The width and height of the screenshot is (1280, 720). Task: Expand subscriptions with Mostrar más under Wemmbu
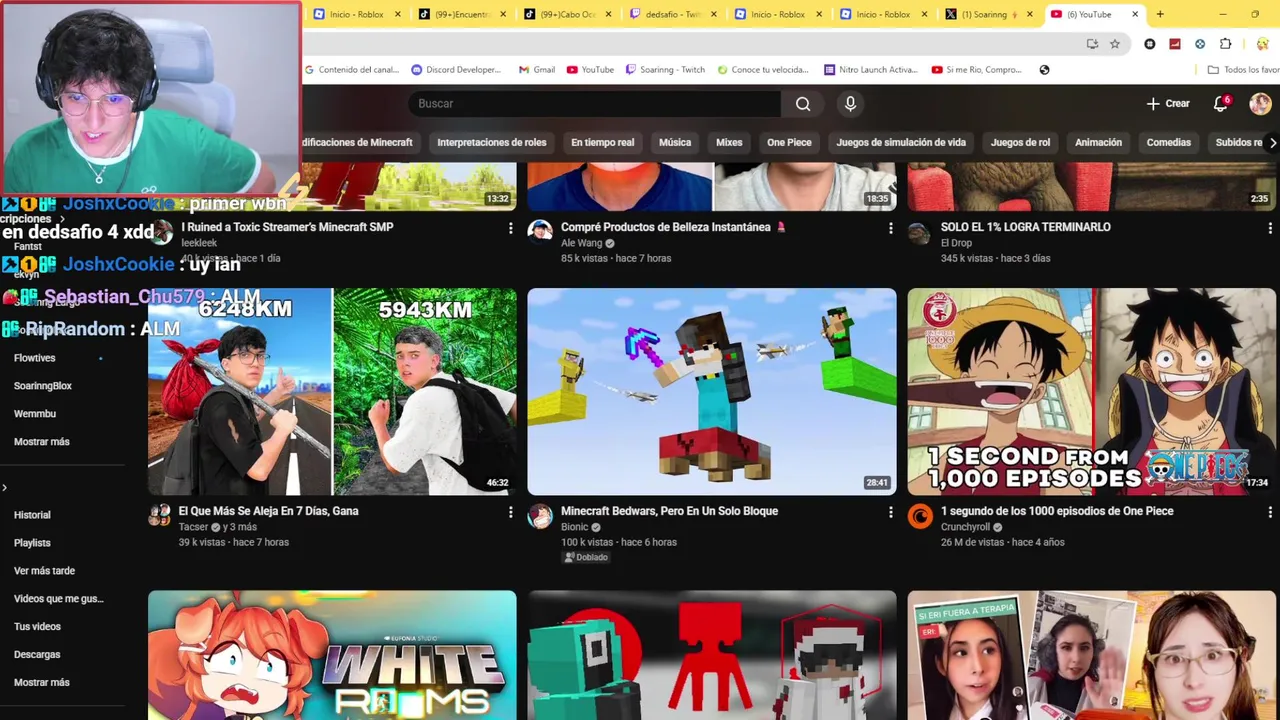click(42, 442)
